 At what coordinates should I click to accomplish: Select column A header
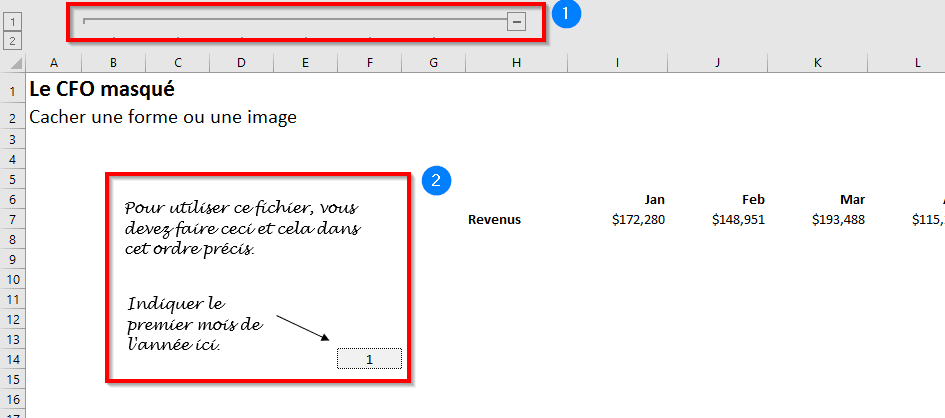[53, 63]
